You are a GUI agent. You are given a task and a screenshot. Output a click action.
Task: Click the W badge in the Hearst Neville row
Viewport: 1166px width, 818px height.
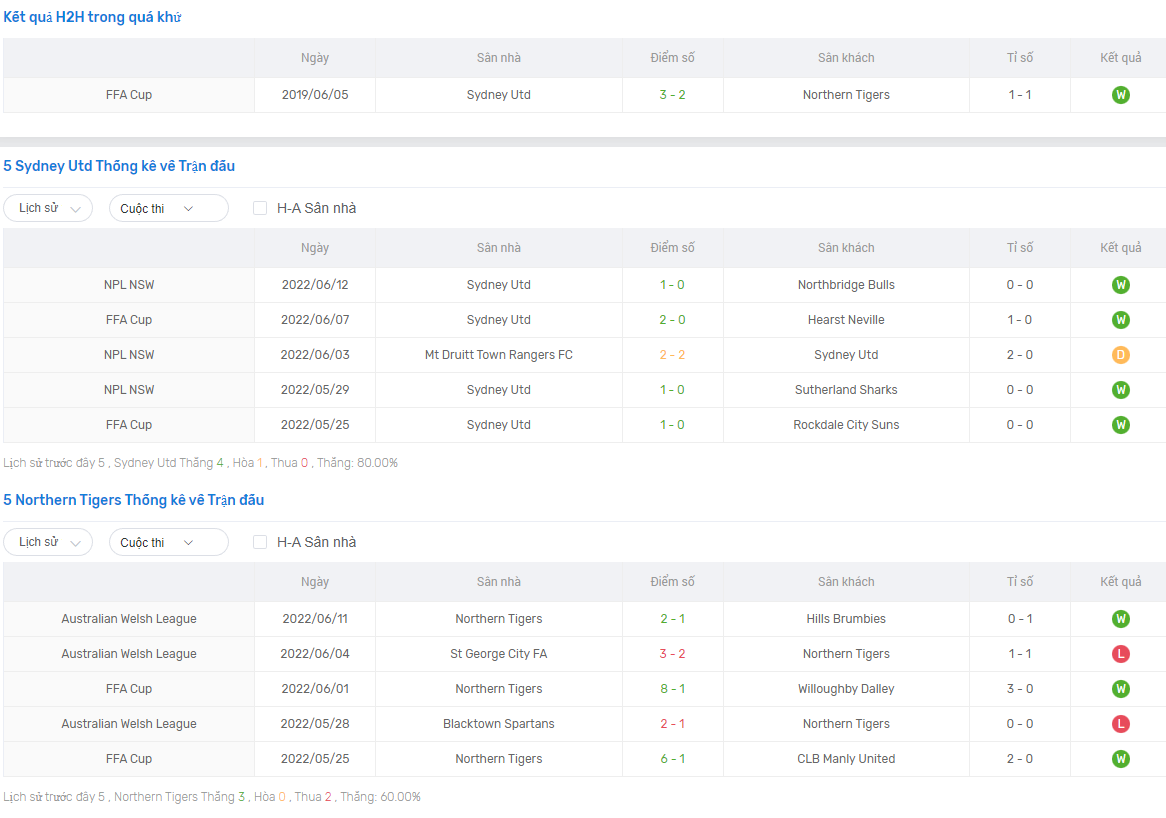point(1120,320)
